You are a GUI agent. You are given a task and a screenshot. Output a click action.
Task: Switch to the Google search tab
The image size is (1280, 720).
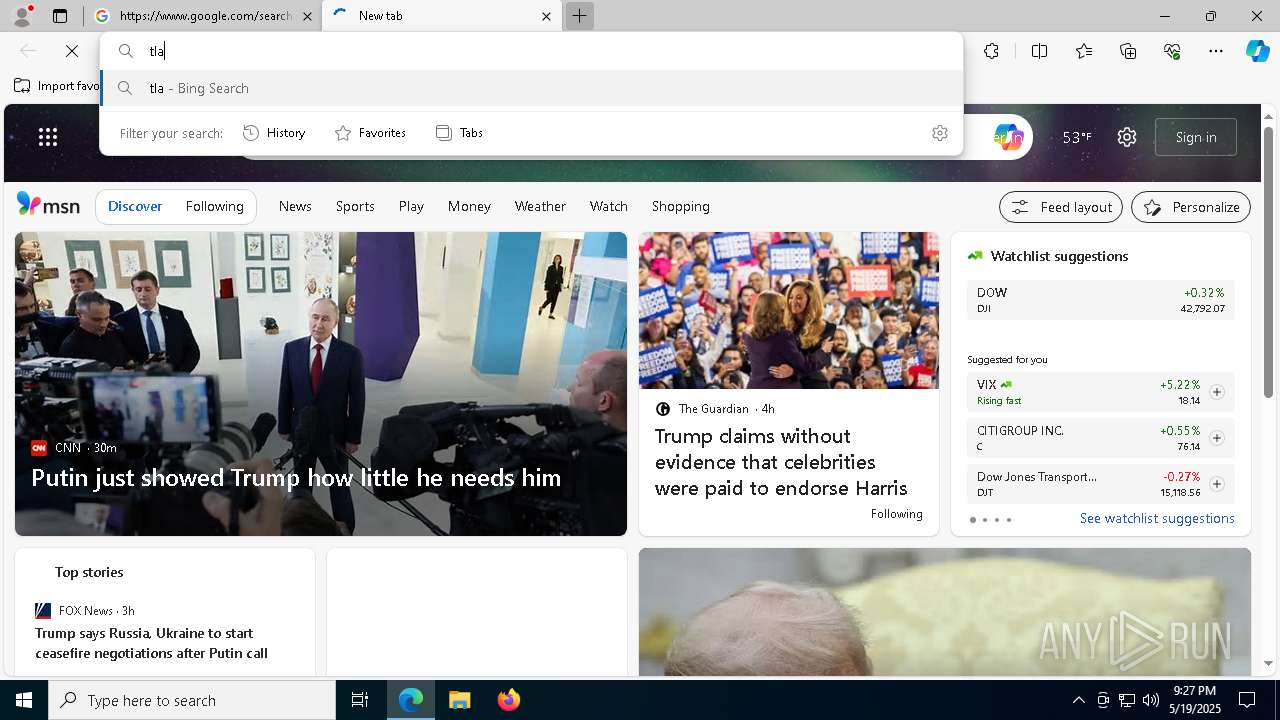pyautogui.click(x=203, y=16)
